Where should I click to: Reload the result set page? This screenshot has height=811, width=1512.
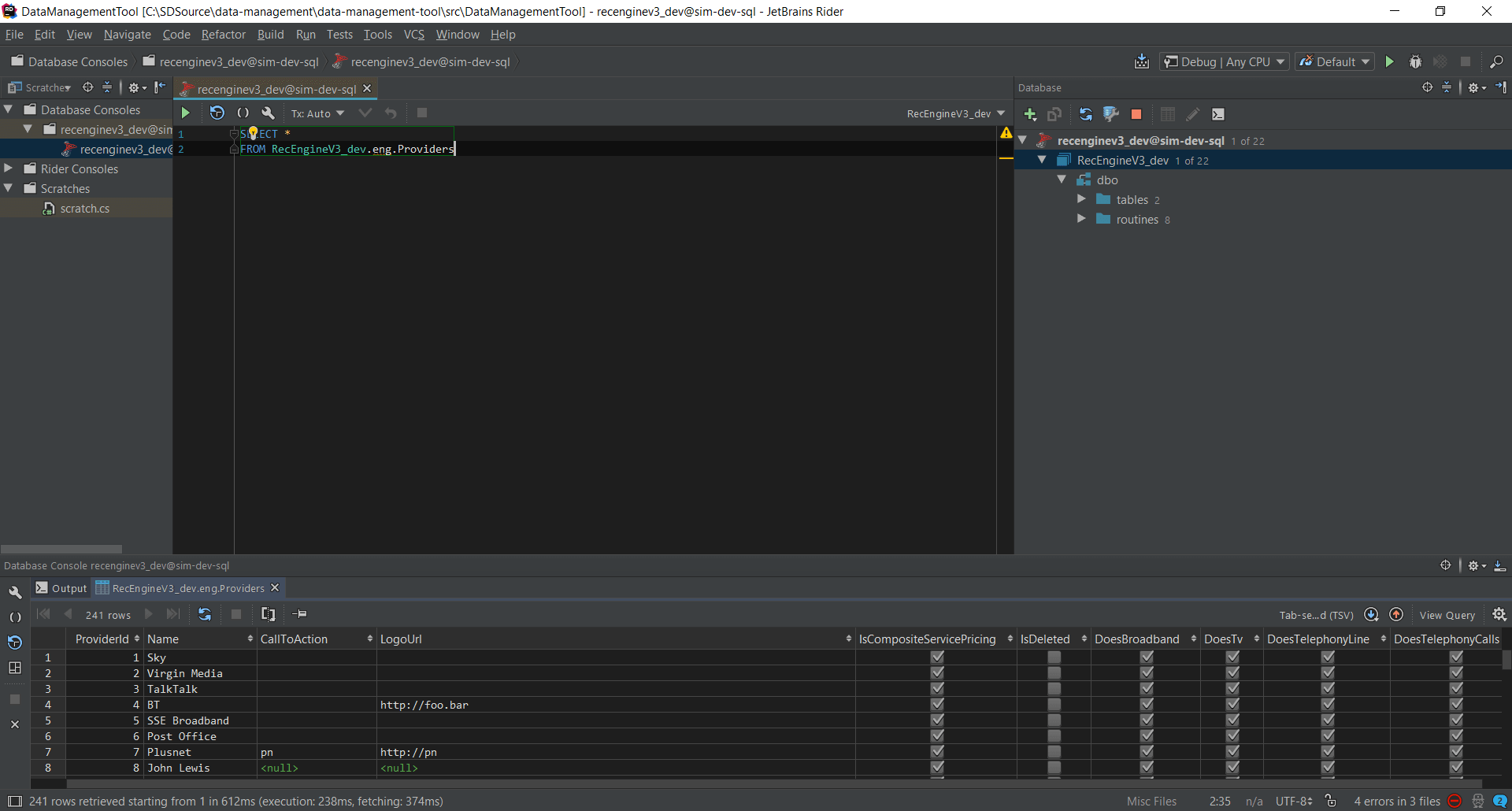click(x=205, y=614)
